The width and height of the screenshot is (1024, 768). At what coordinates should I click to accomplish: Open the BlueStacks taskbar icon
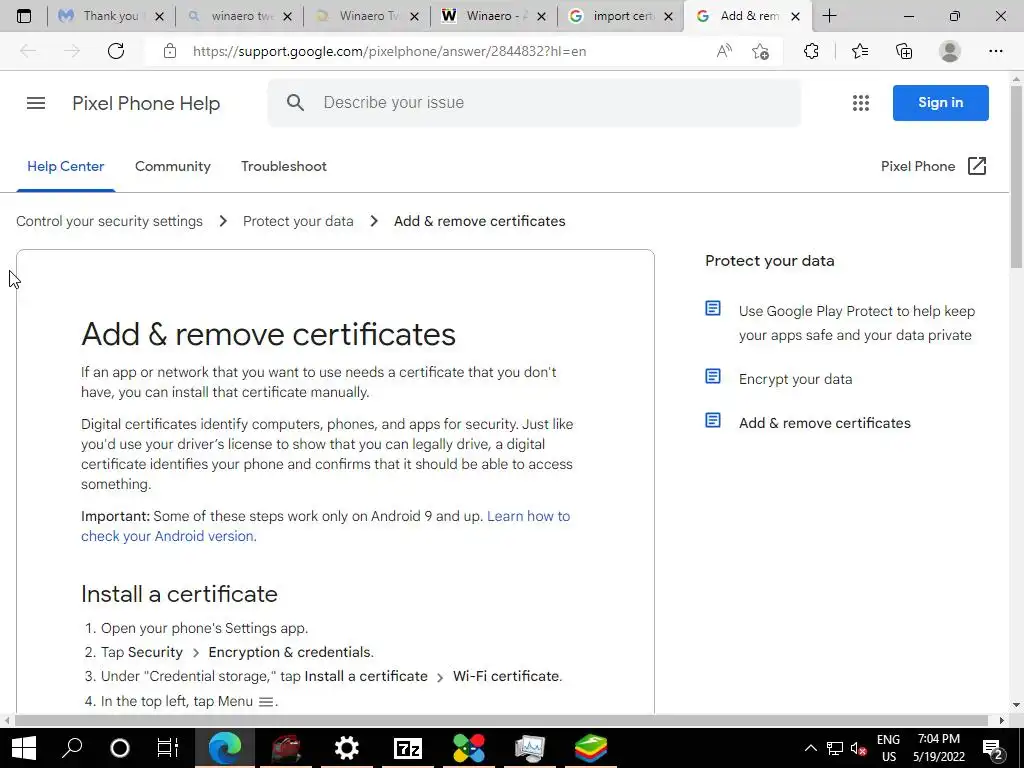591,748
